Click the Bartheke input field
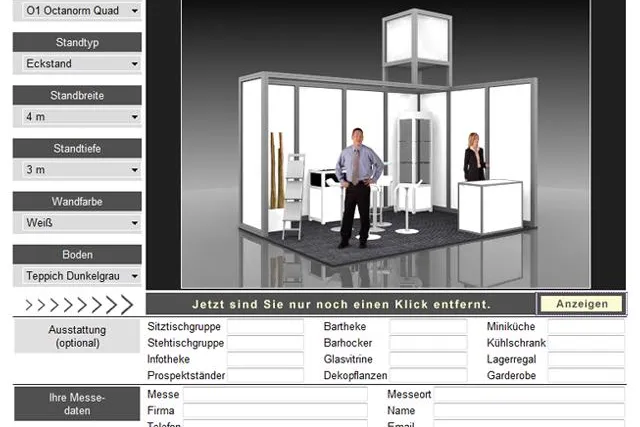 click(x=428, y=327)
